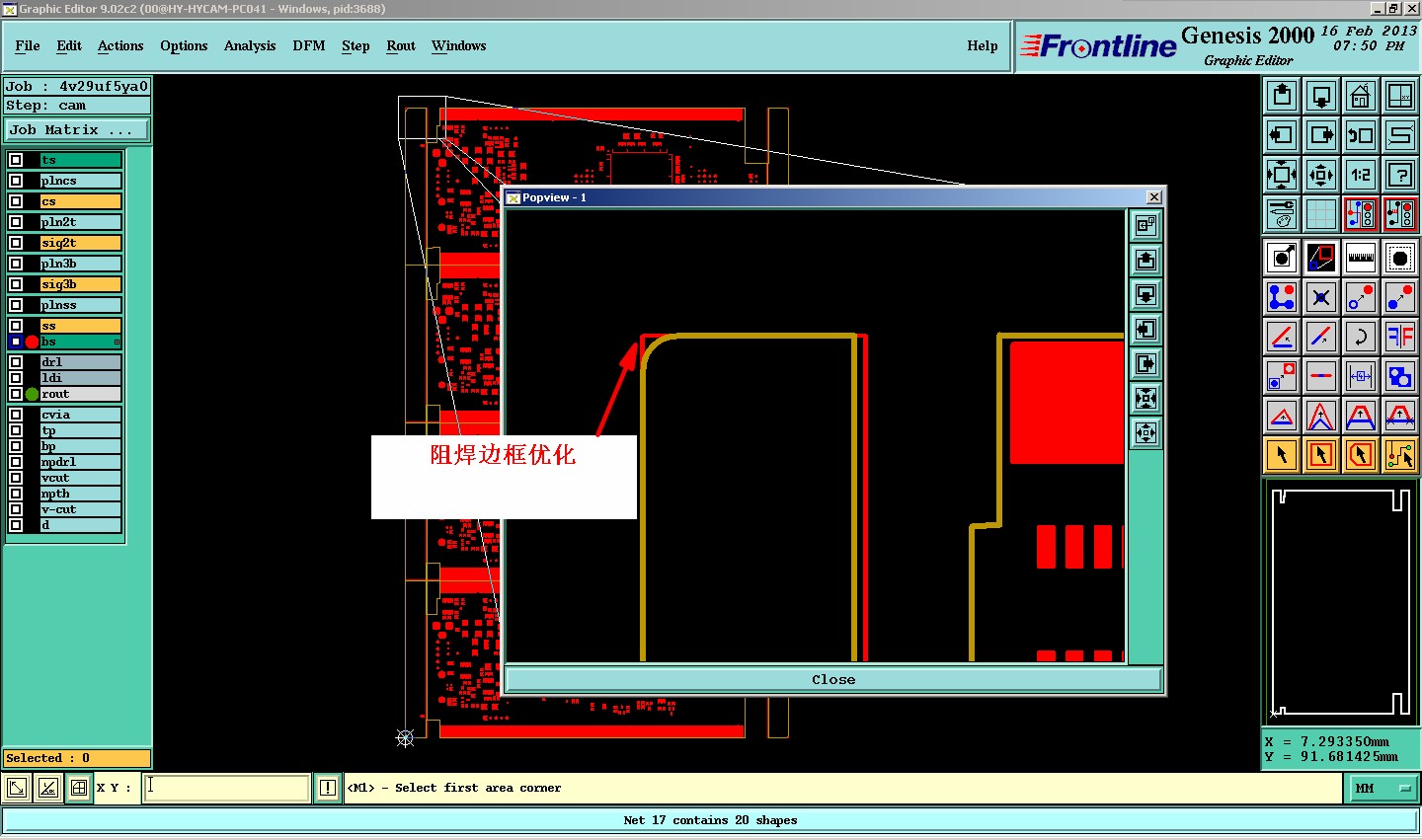Viewport: 1422px width, 840px height.
Task: Toggle the sig2t layer display box
Action: [16, 243]
